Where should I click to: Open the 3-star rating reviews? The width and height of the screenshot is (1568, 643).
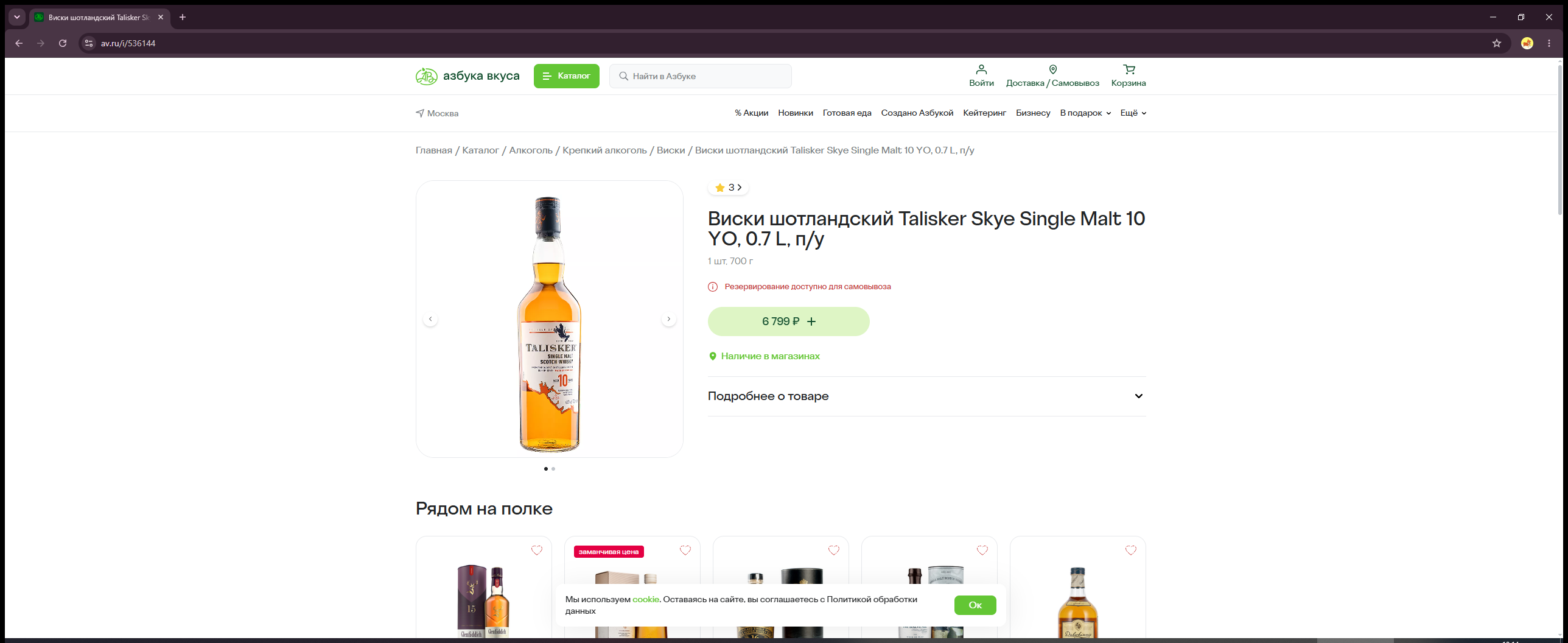point(728,188)
